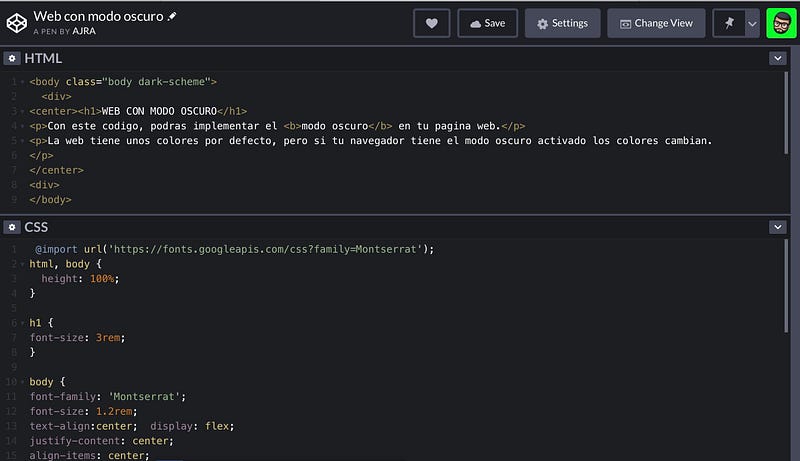This screenshot has width=800, height=461.
Task: Fold the h1 rule in CSS
Action: tap(21, 323)
